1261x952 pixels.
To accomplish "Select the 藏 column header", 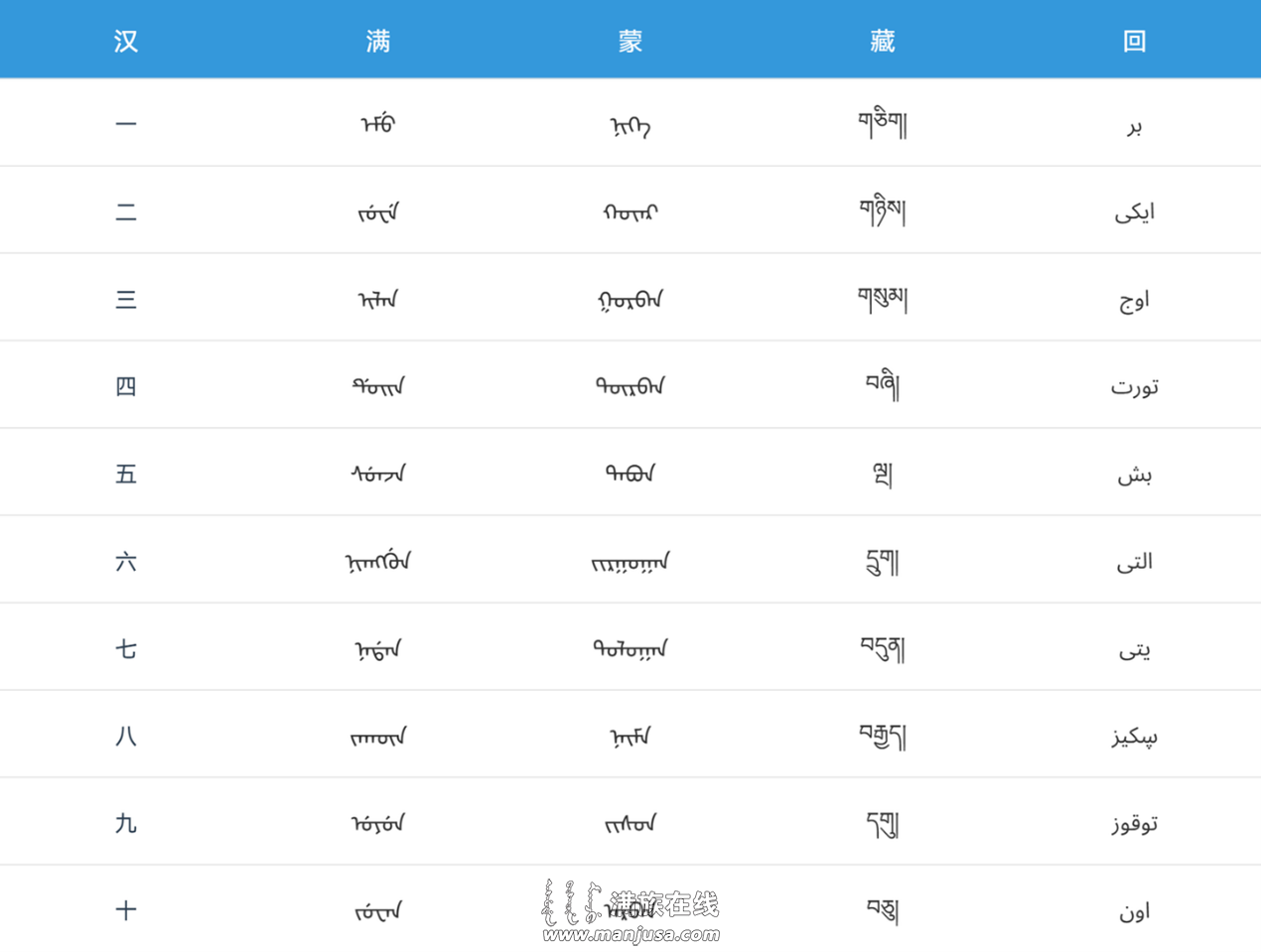I will 883,41.
